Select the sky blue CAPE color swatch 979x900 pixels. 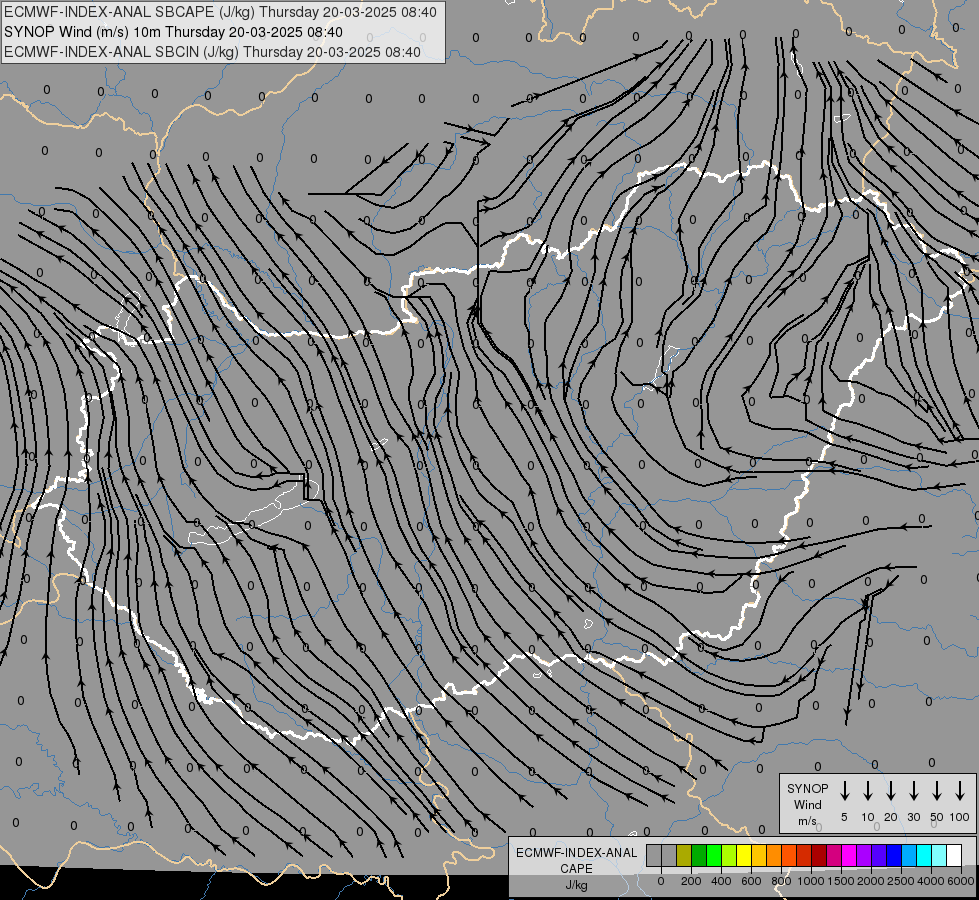(910, 856)
